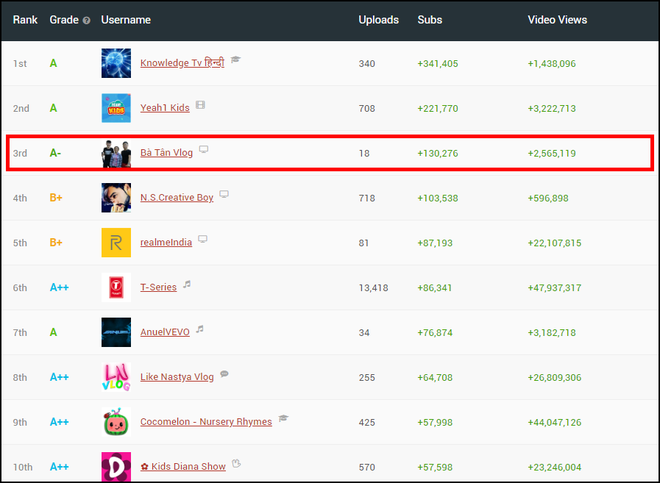The width and height of the screenshot is (660, 483).
Task: Open Cocomelon - Nursery Rhymes link
Action: (x=205, y=422)
